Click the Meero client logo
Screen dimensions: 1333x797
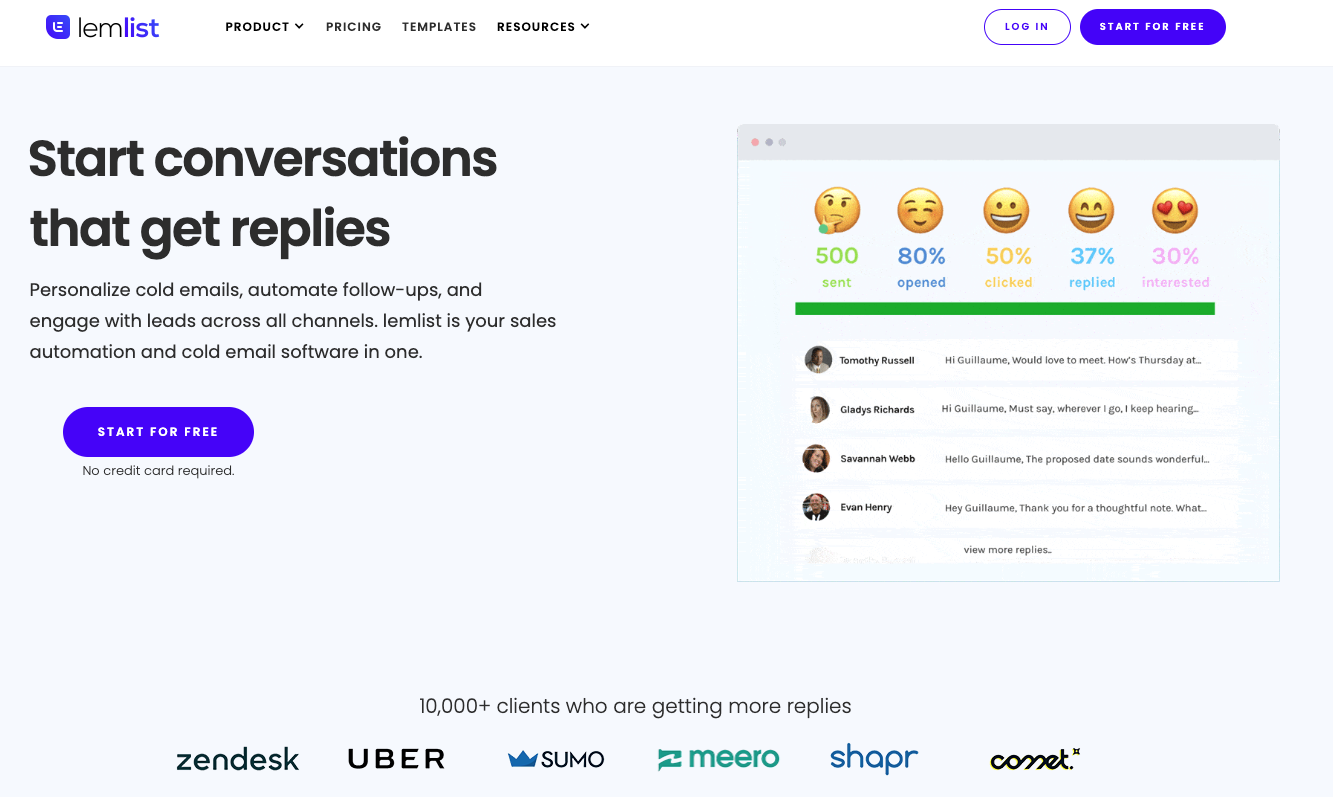[718, 758]
